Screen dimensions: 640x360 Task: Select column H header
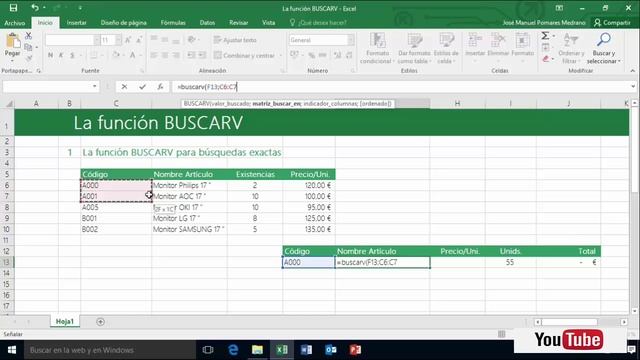pos(457,104)
